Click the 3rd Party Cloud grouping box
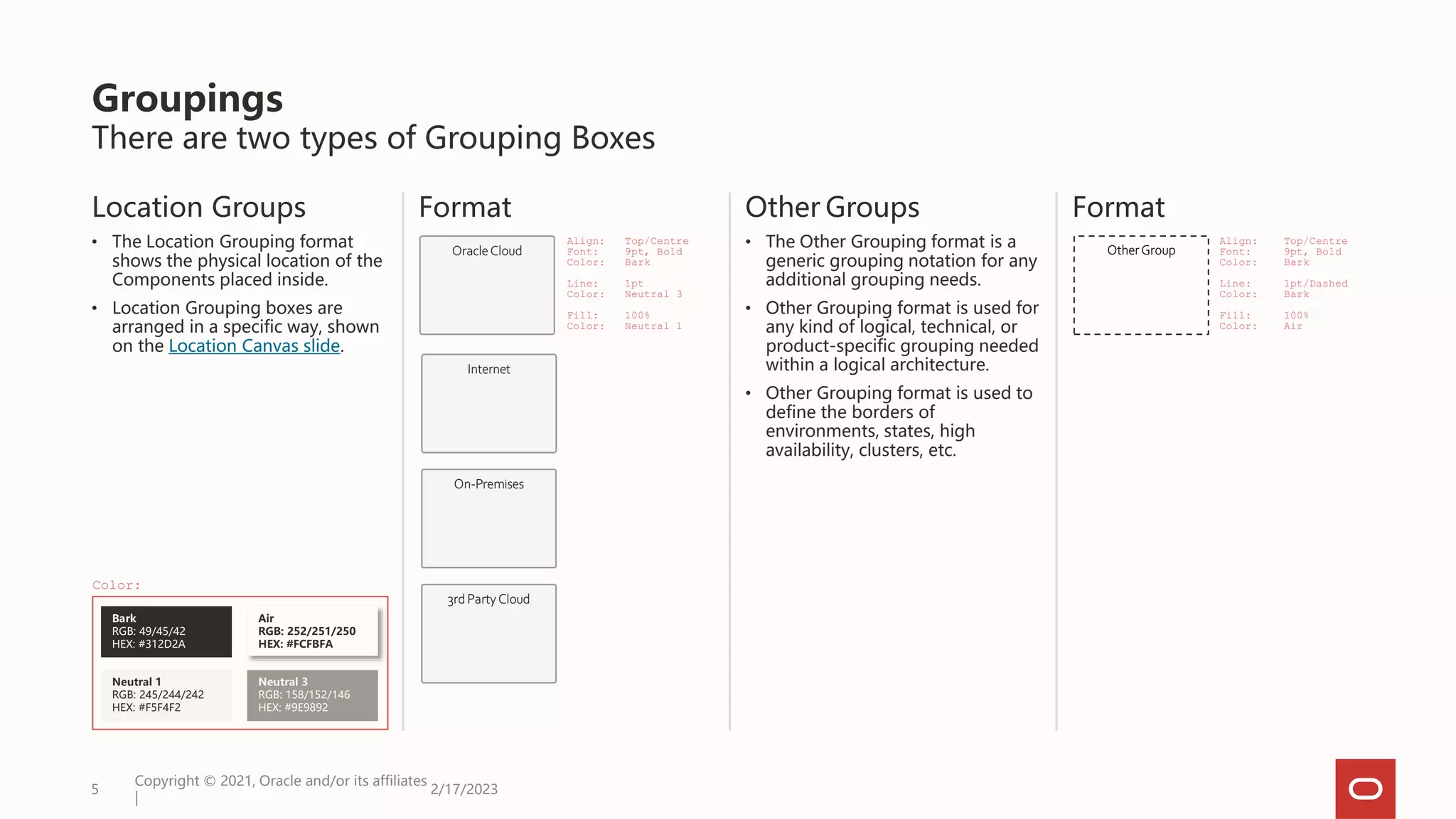This screenshot has height=819, width=1456. (x=488, y=633)
